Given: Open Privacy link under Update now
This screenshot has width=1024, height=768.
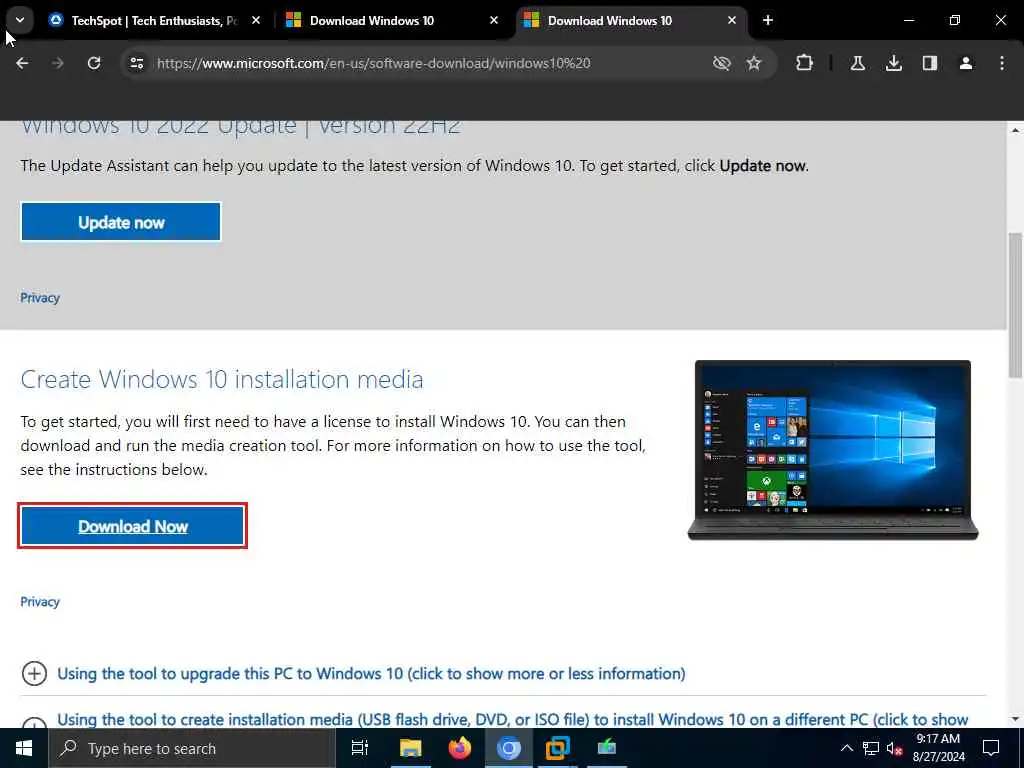Looking at the screenshot, I should click(x=40, y=298).
